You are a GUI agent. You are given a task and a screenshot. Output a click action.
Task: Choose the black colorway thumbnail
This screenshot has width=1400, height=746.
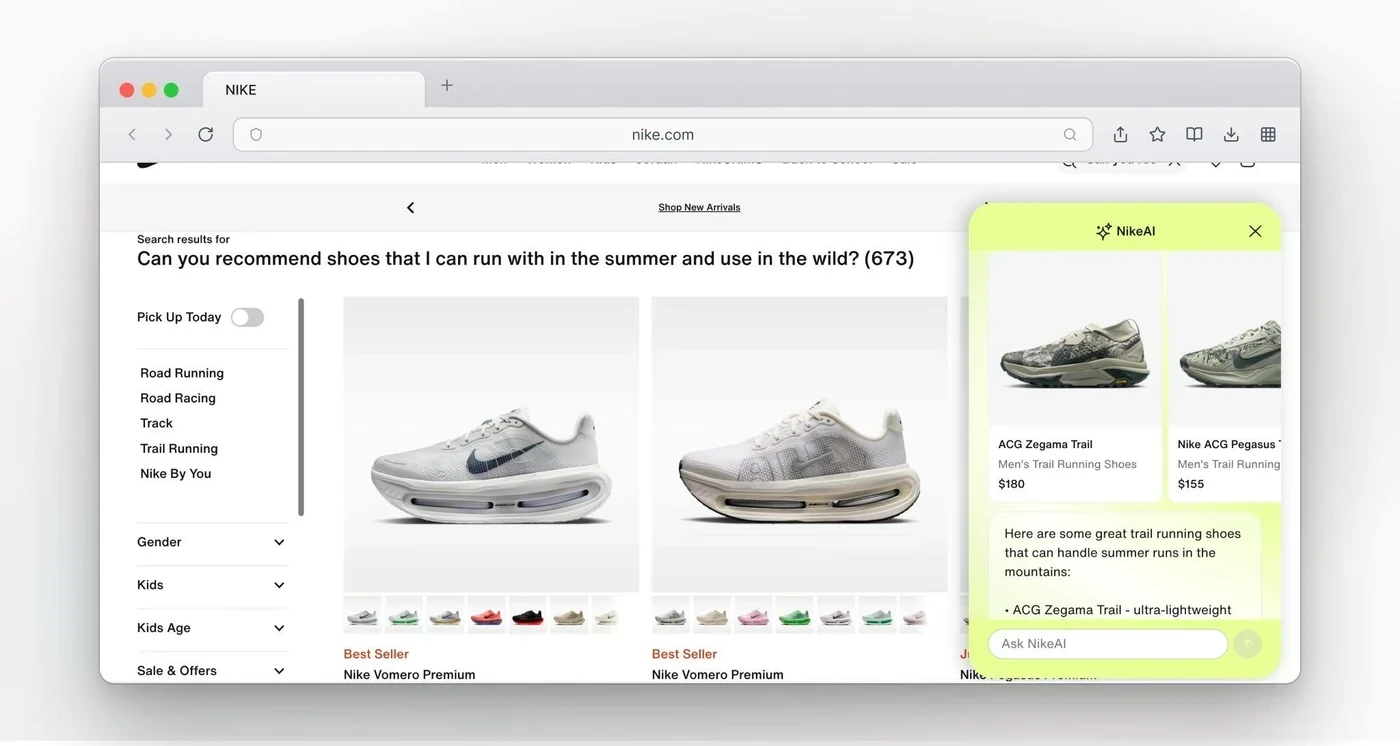pos(528,615)
